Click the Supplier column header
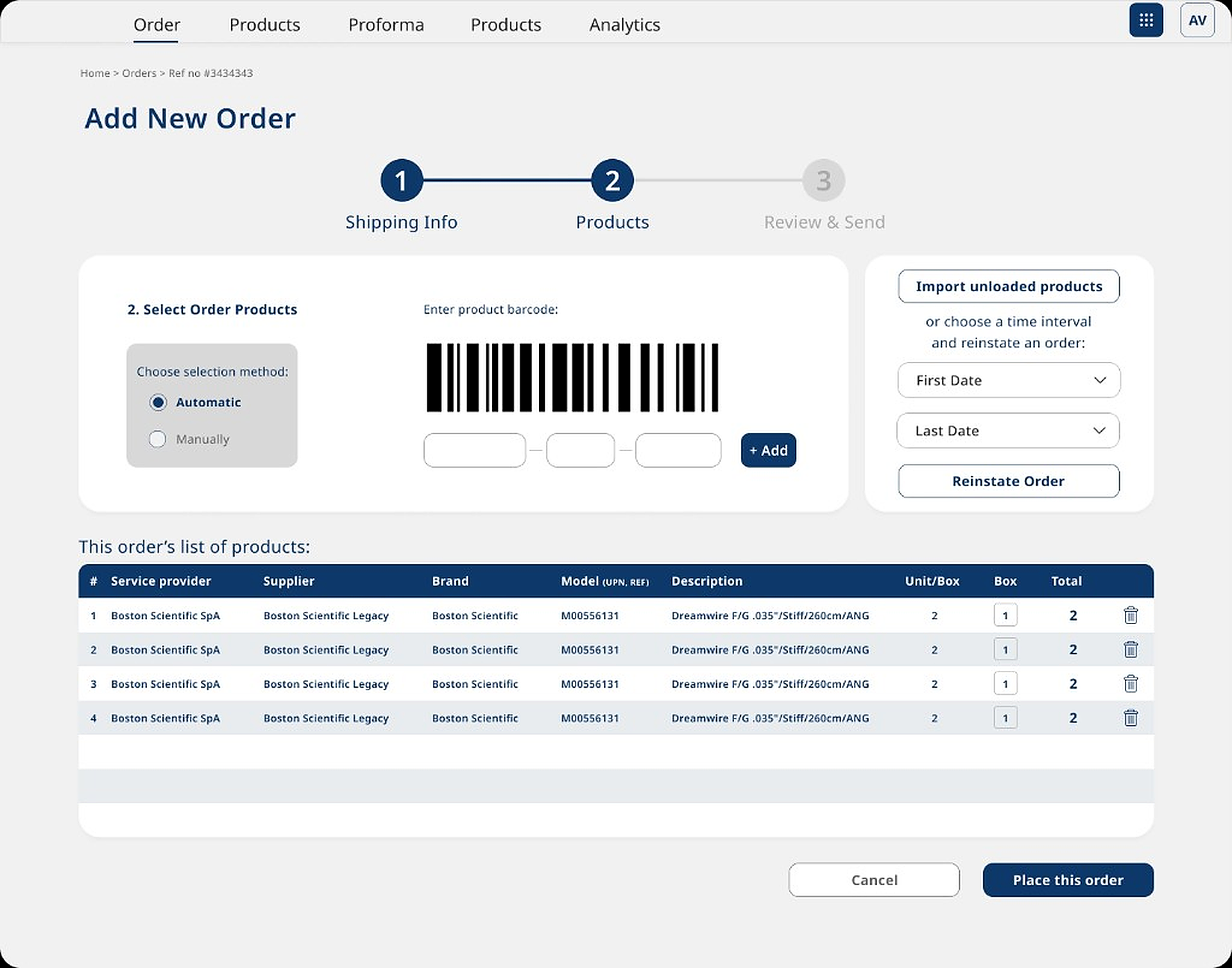This screenshot has width=1232, height=968. tap(289, 581)
